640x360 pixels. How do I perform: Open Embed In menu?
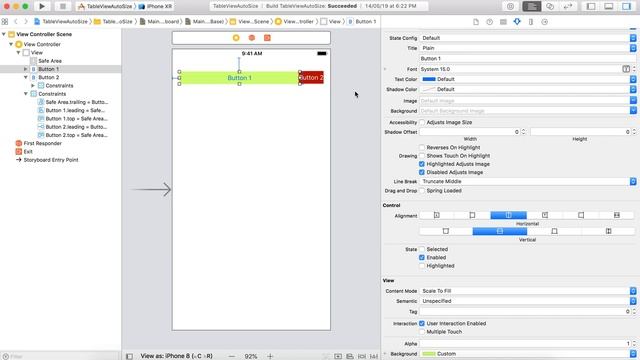[338, 356]
